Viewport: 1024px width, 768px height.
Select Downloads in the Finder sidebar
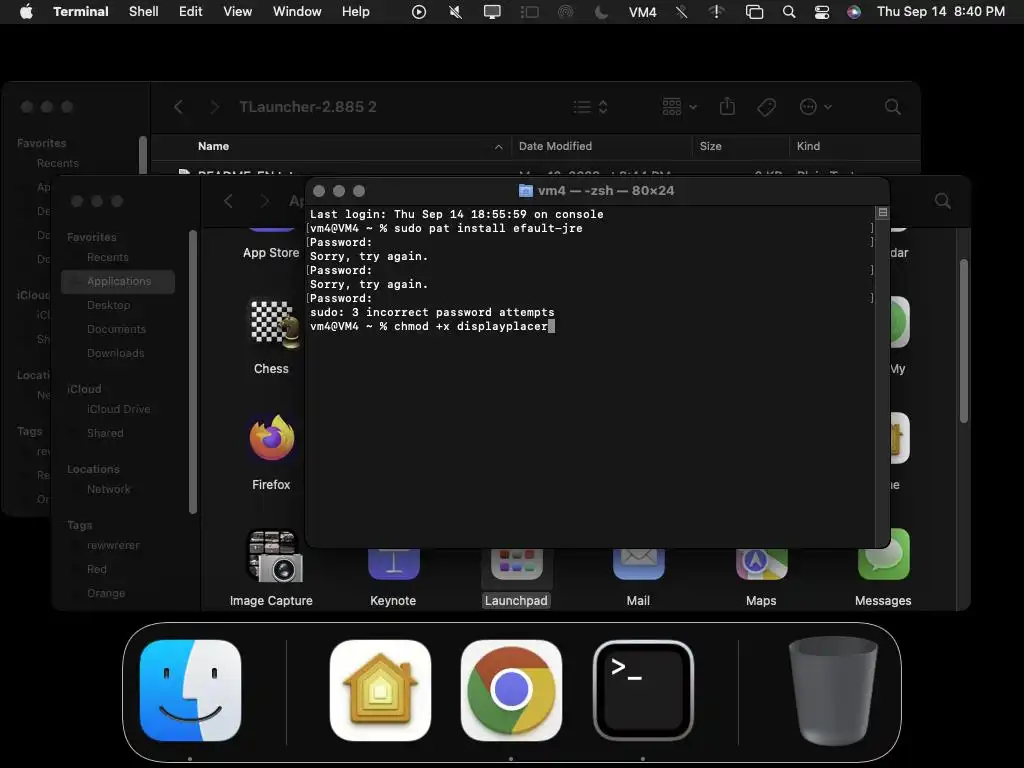116,353
